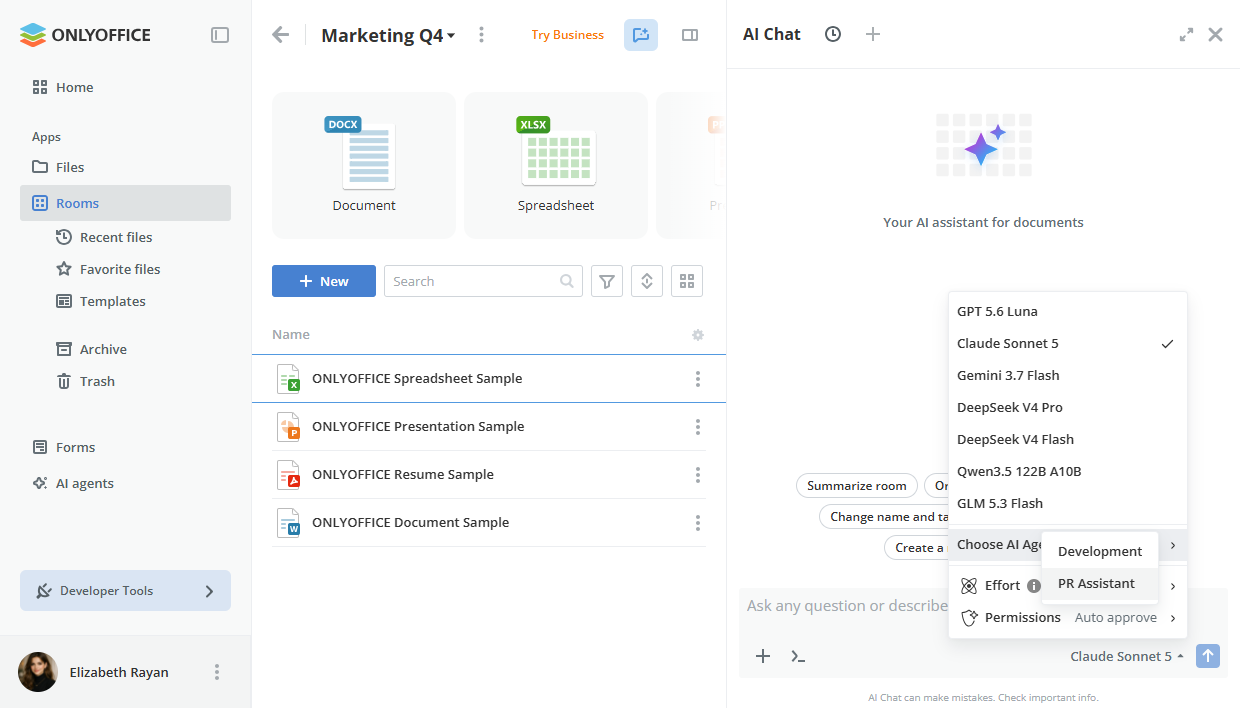1240x708 pixels.
Task: Click the presentation file icon in list
Action: (288, 427)
